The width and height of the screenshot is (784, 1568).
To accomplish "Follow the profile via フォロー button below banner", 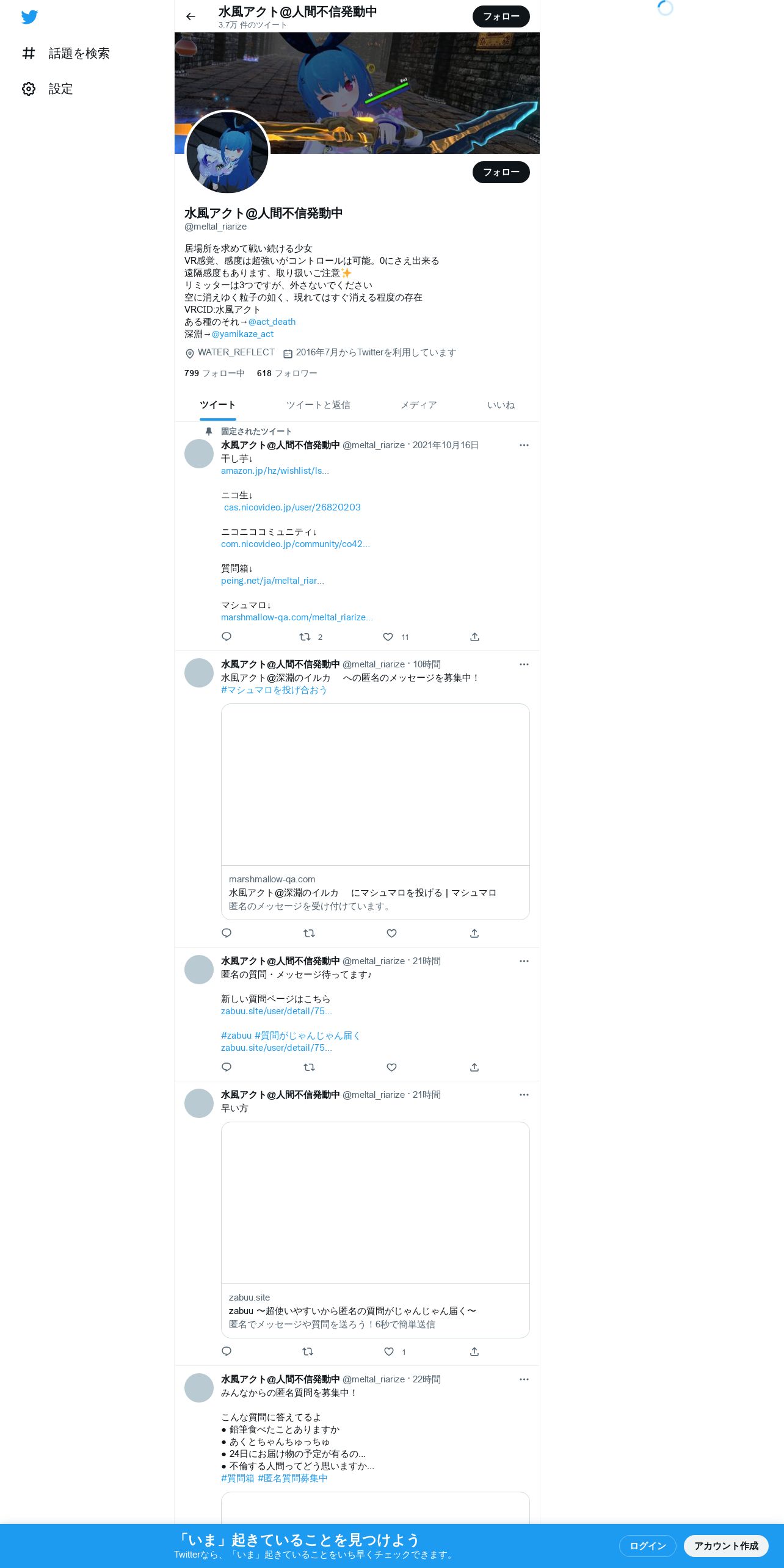I will point(501,172).
